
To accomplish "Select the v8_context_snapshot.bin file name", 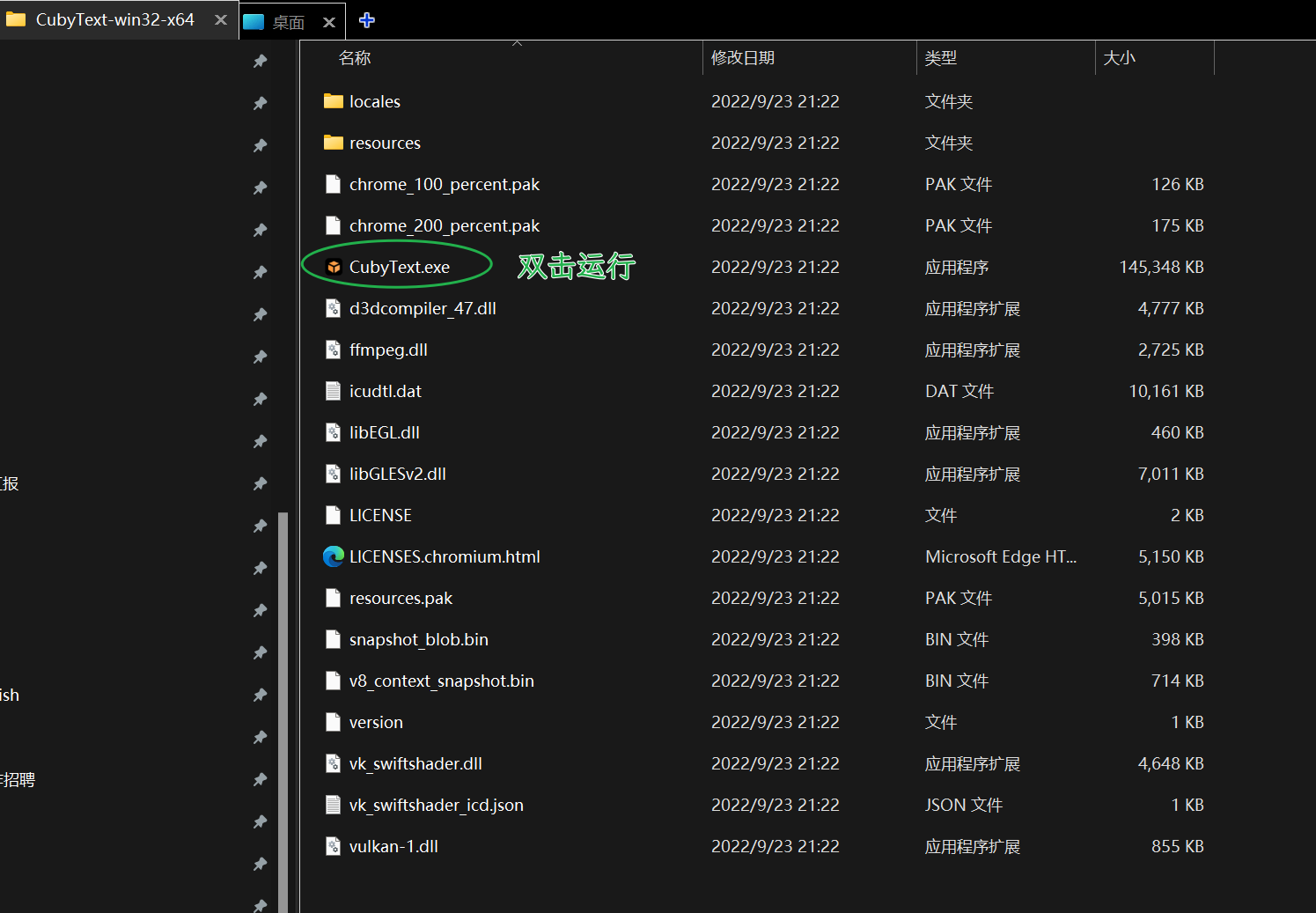I will tap(442, 681).
